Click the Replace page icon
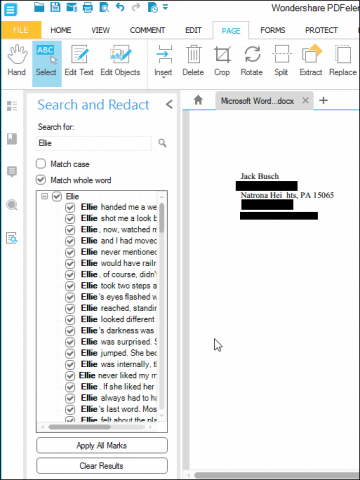 (343, 61)
